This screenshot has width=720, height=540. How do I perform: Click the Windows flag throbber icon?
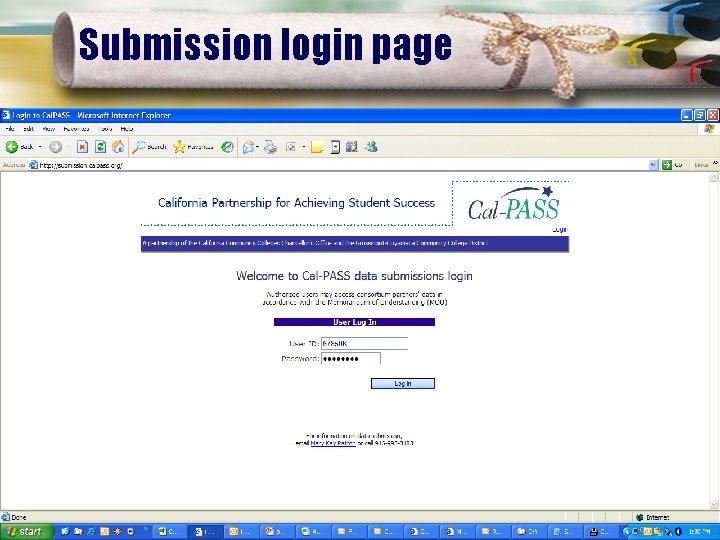tap(709, 129)
